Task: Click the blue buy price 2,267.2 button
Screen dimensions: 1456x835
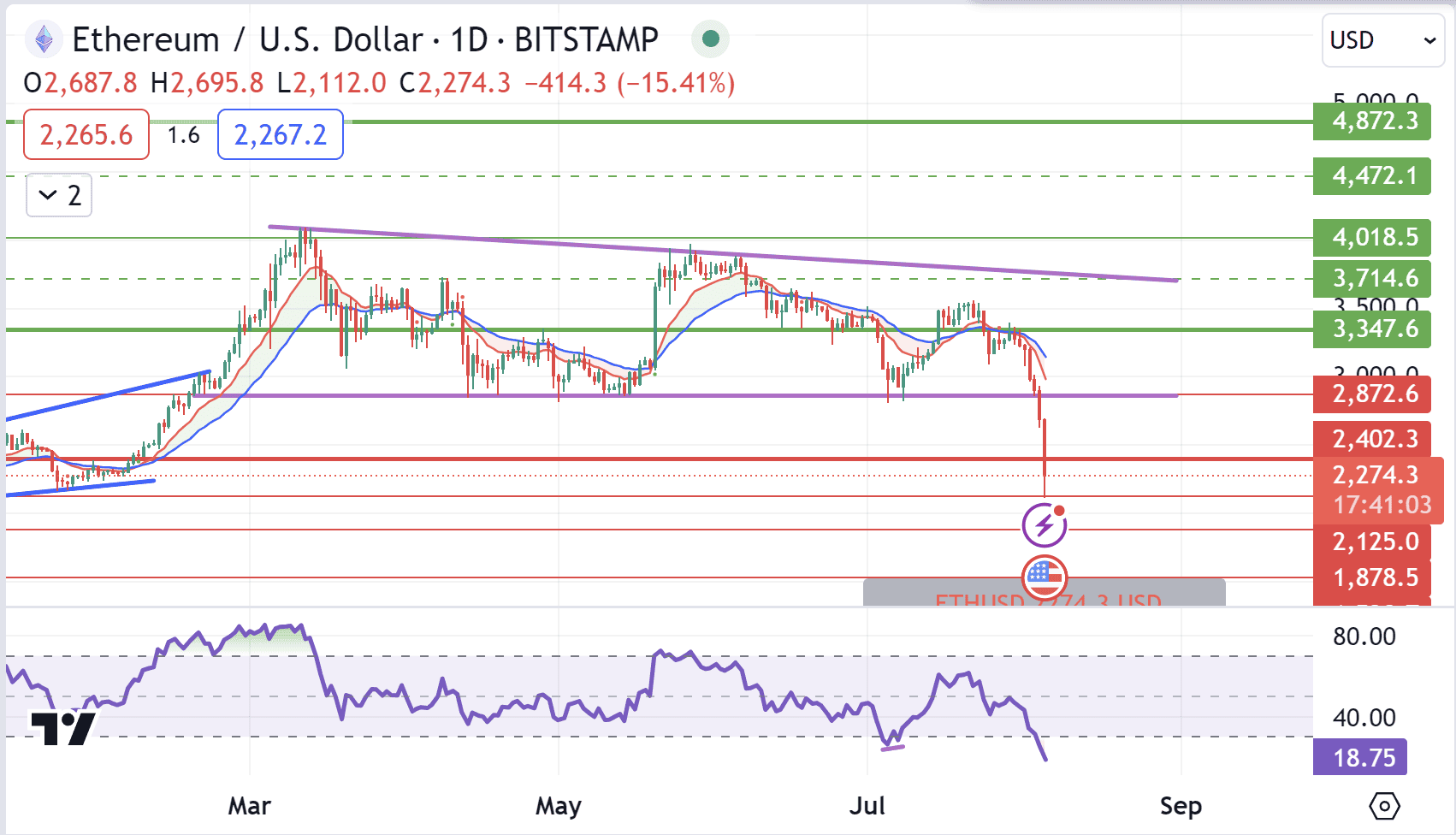Action: 281,134
